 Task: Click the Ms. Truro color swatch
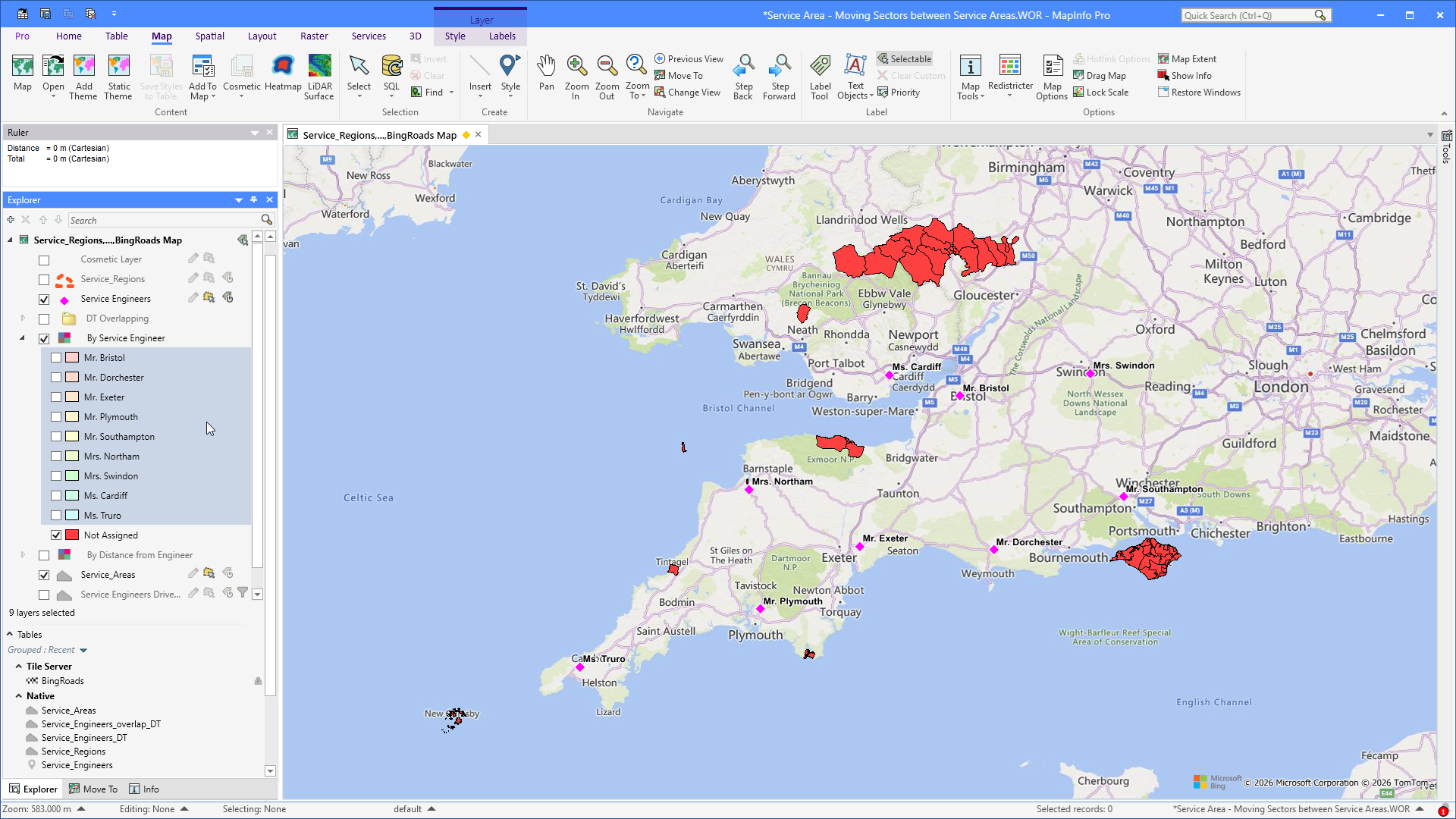click(x=72, y=516)
